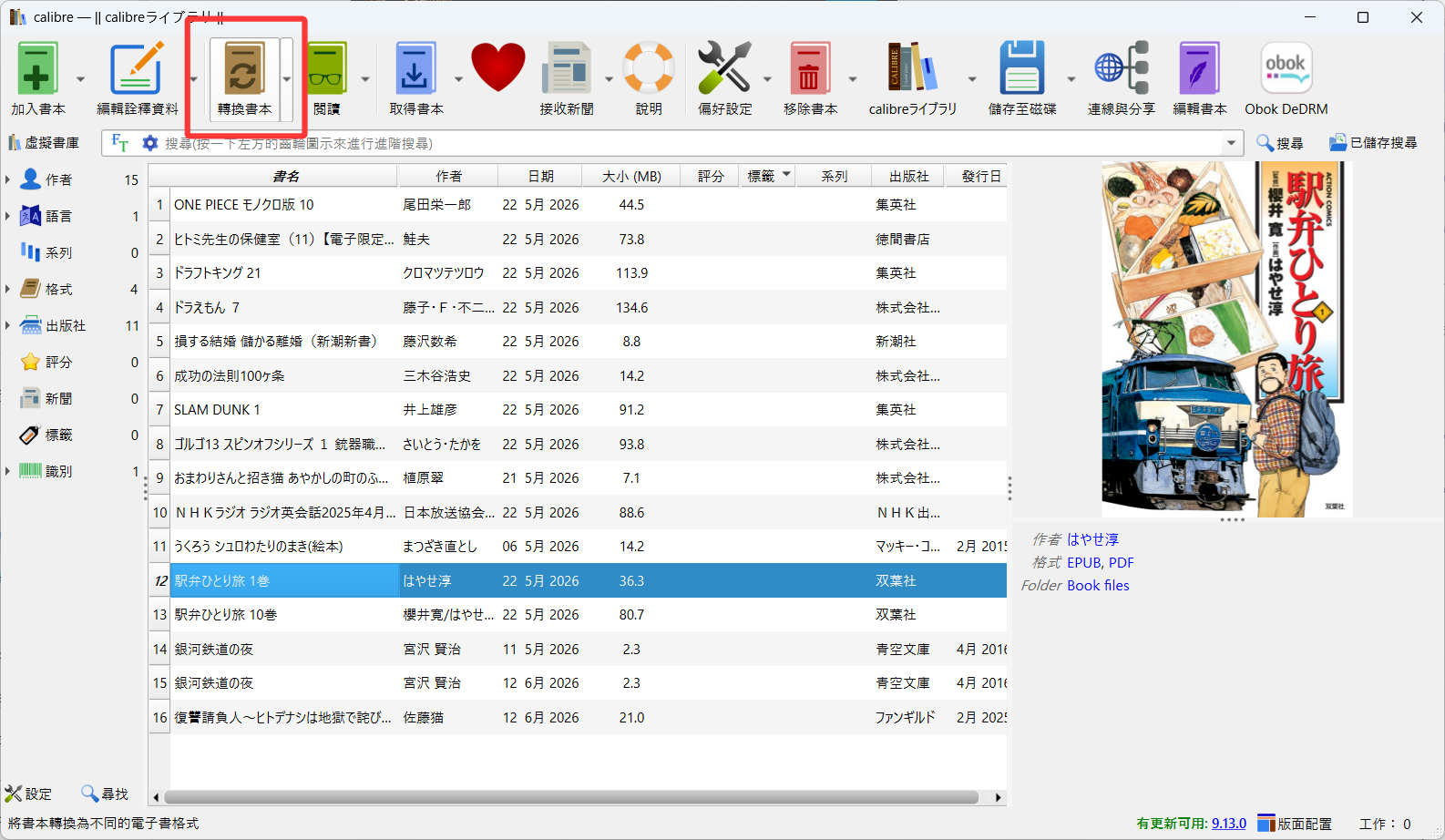
Task: Open dropdown arrow beside 閱讀
Action: [365, 79]
